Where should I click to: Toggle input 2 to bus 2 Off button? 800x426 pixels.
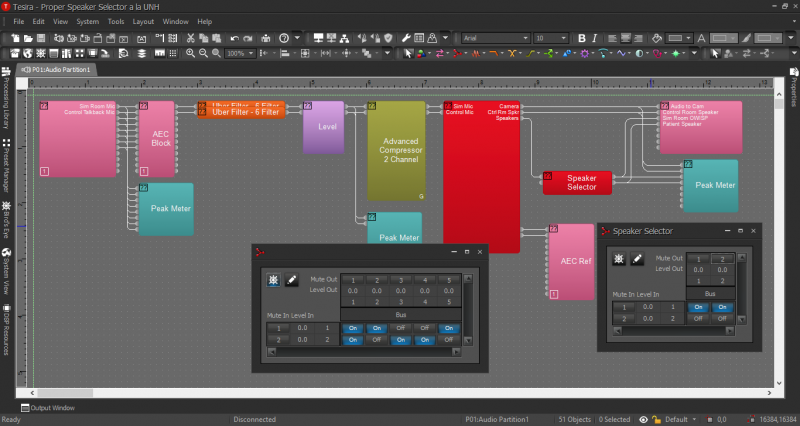[377, 340]
